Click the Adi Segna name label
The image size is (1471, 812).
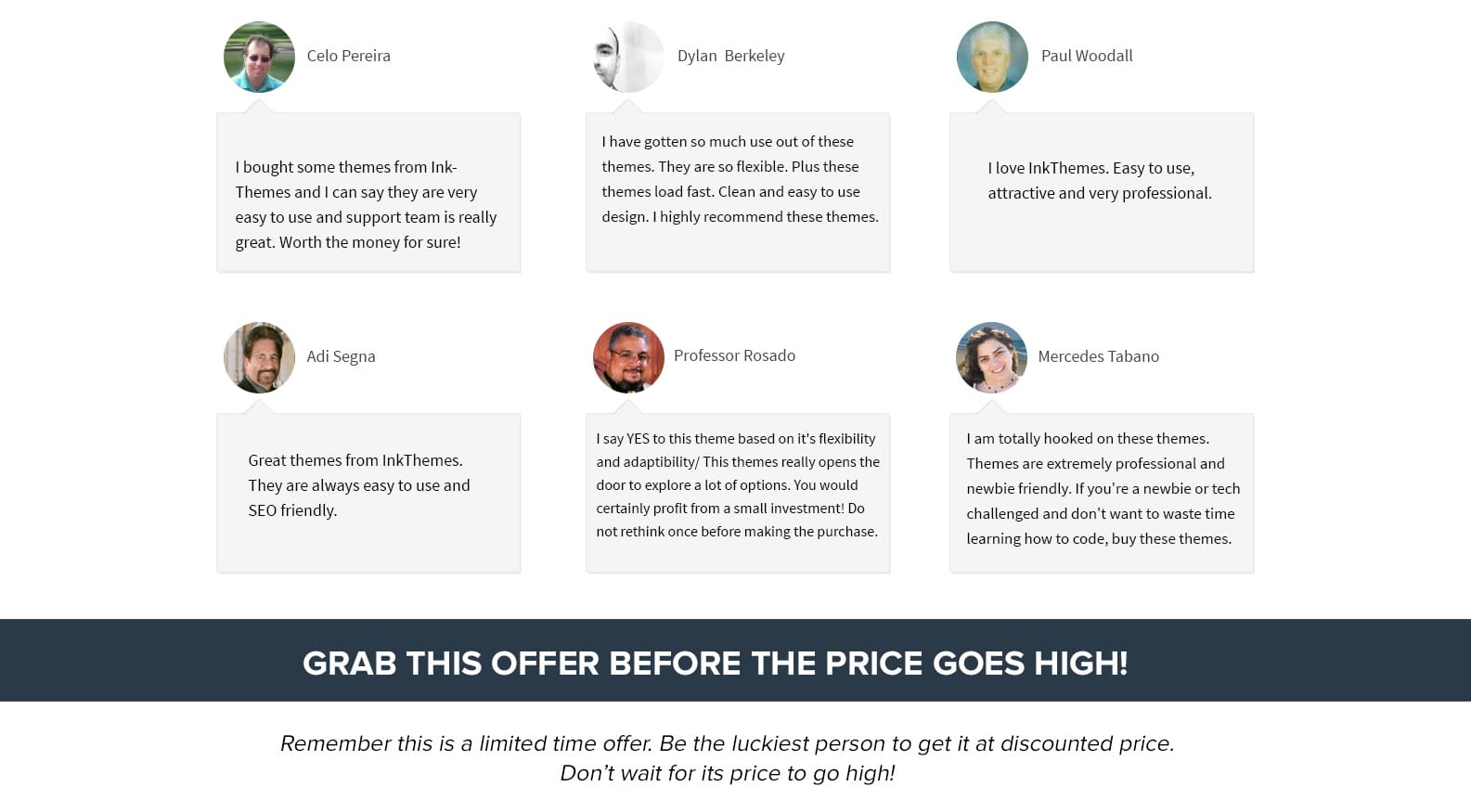[341, 356]
